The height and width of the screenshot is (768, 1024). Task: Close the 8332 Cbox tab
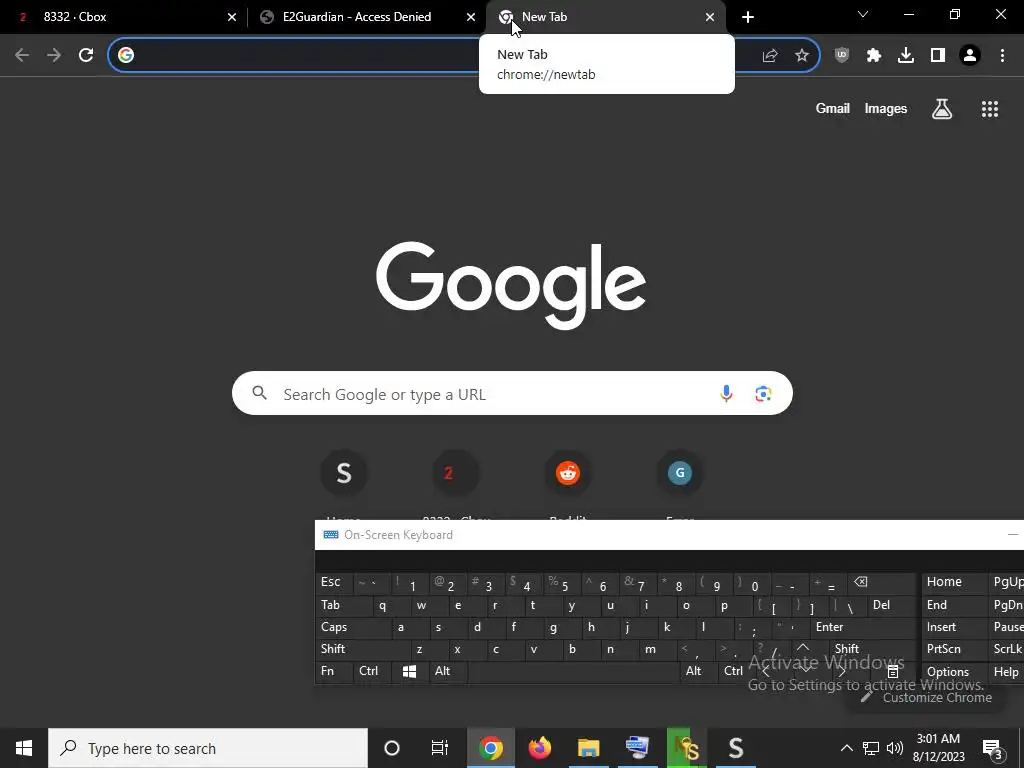pyautogui.click(x=232, y=17)
